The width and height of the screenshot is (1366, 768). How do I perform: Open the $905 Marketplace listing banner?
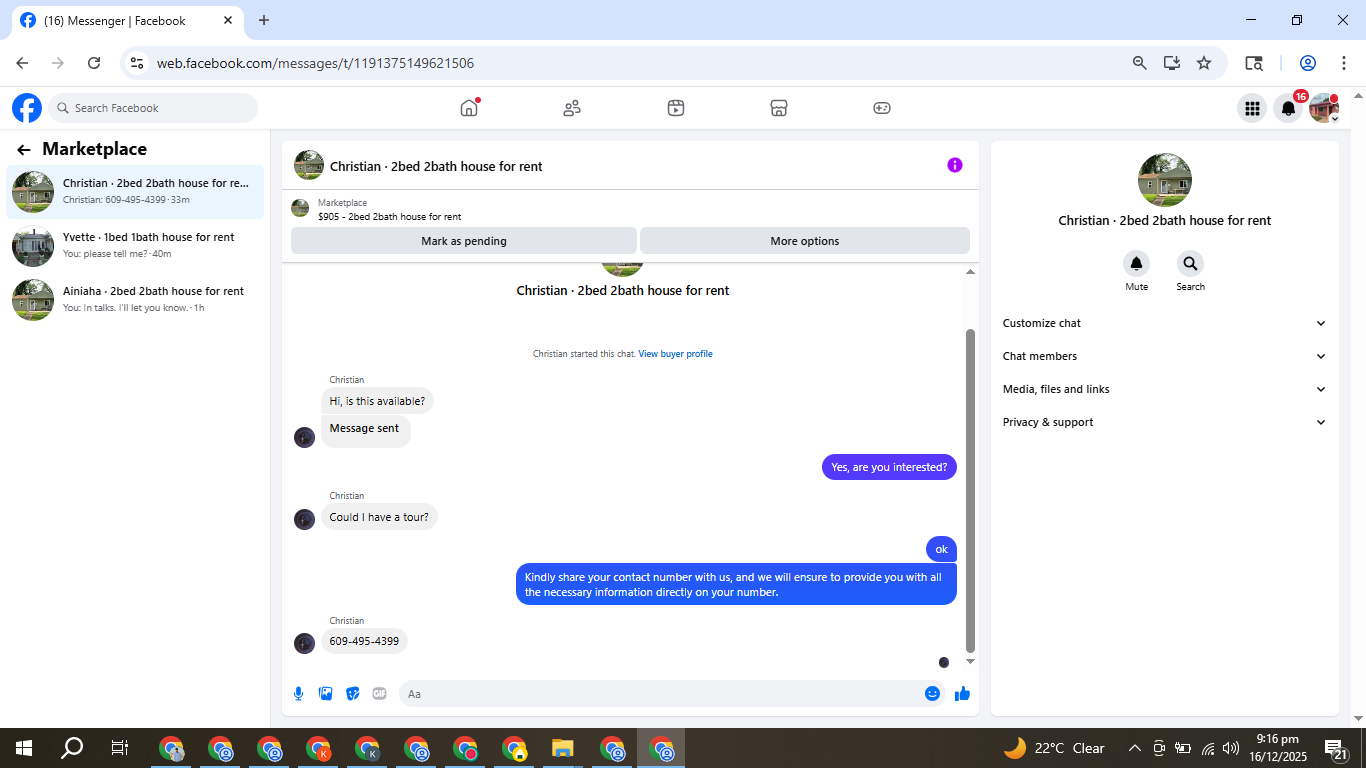[x=630, y=209]
